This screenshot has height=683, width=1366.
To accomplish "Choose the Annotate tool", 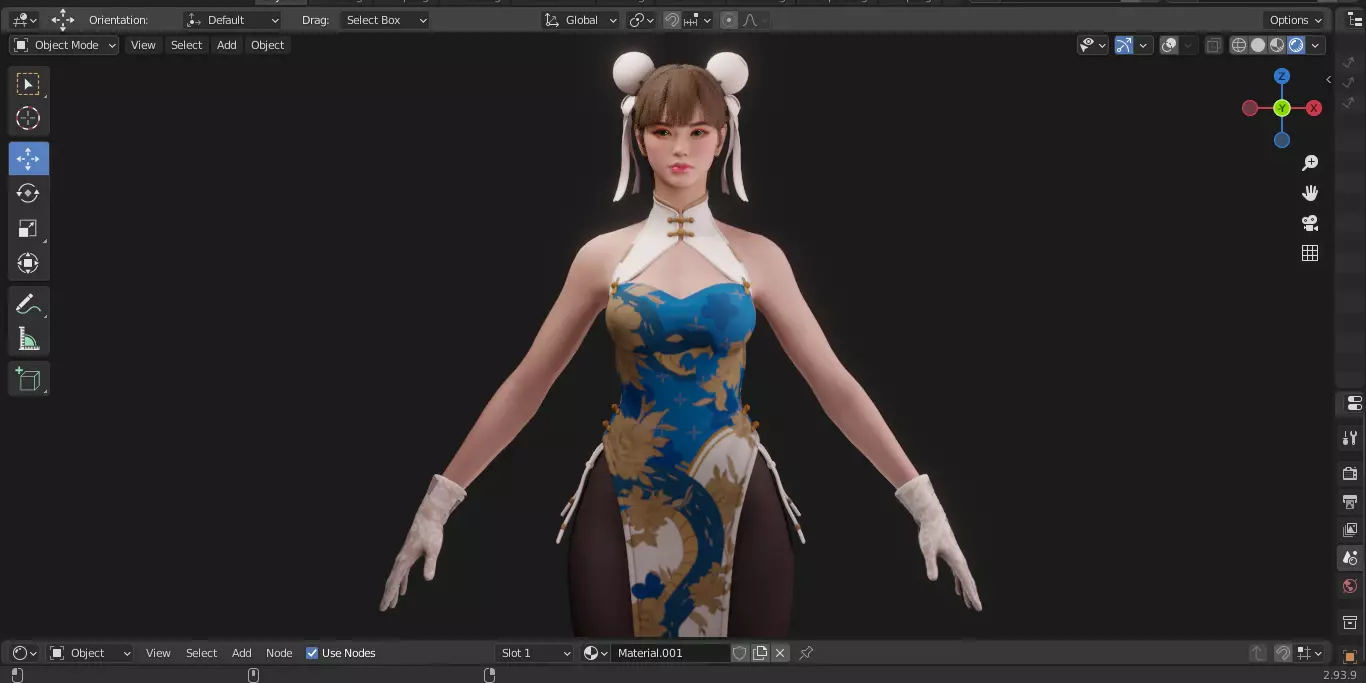I will click(x=28, y=304).
